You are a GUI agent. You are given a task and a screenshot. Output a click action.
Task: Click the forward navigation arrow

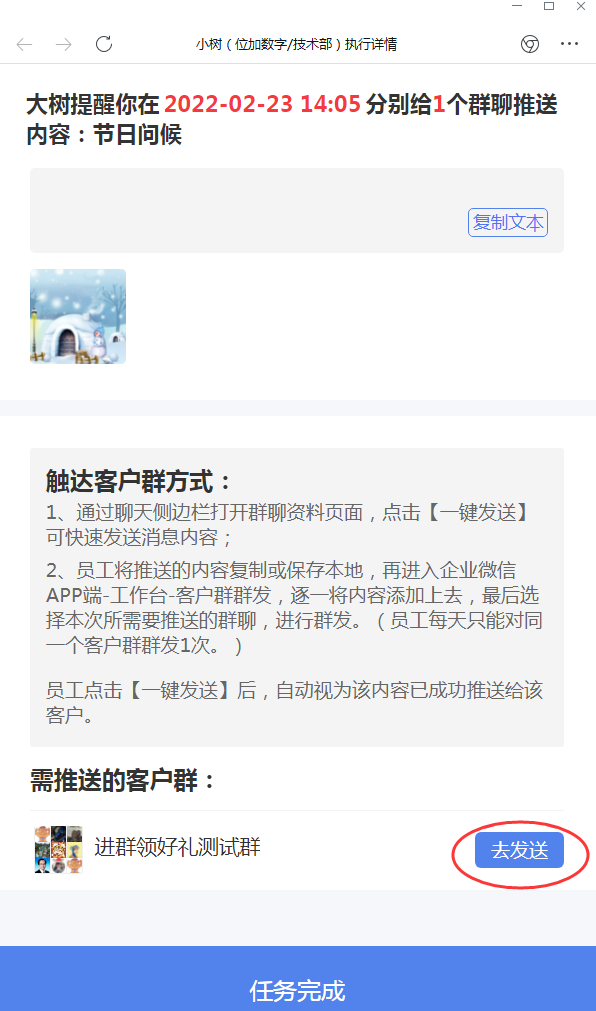[64, 44]
